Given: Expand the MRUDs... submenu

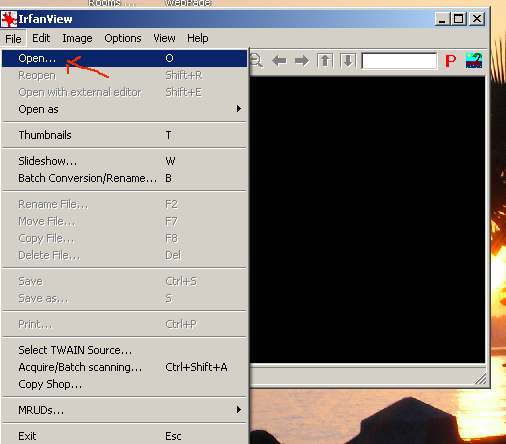Looking at the screenshot, I should [124, 410].
